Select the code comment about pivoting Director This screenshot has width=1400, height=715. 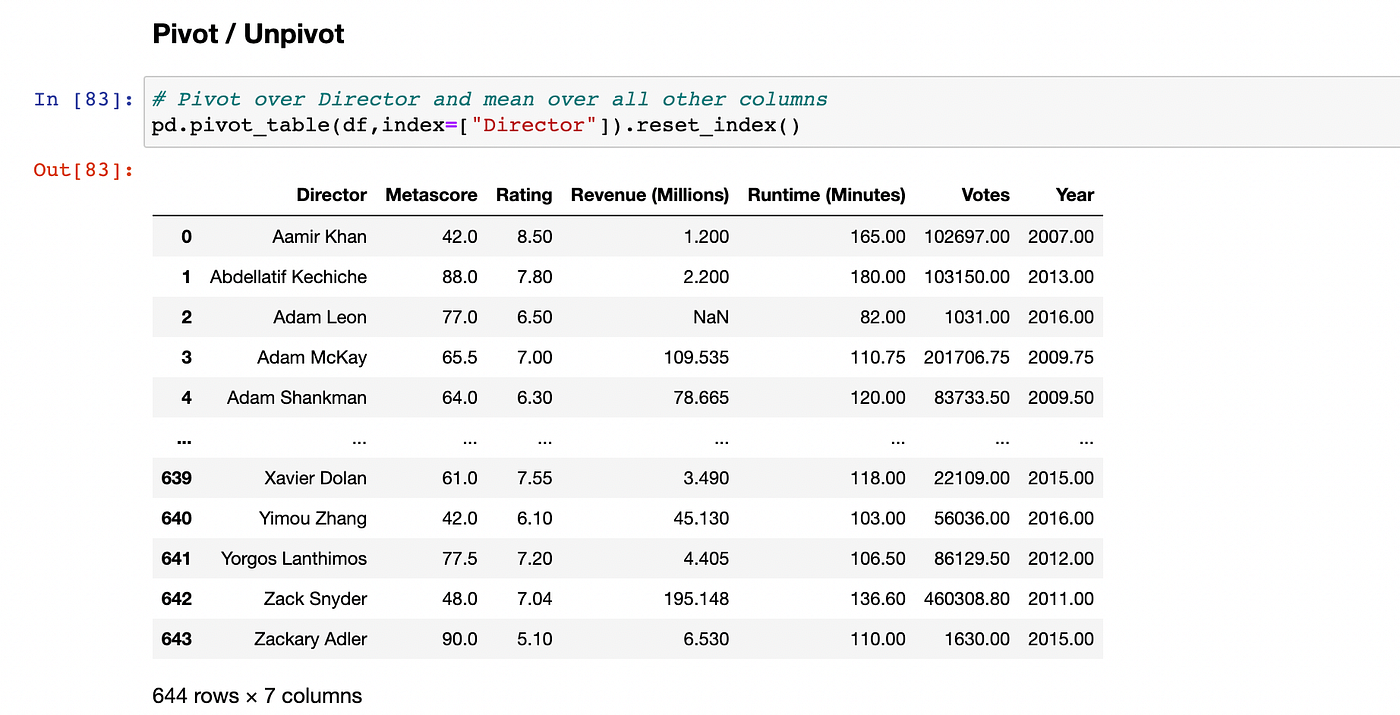(x=488, y=99)
